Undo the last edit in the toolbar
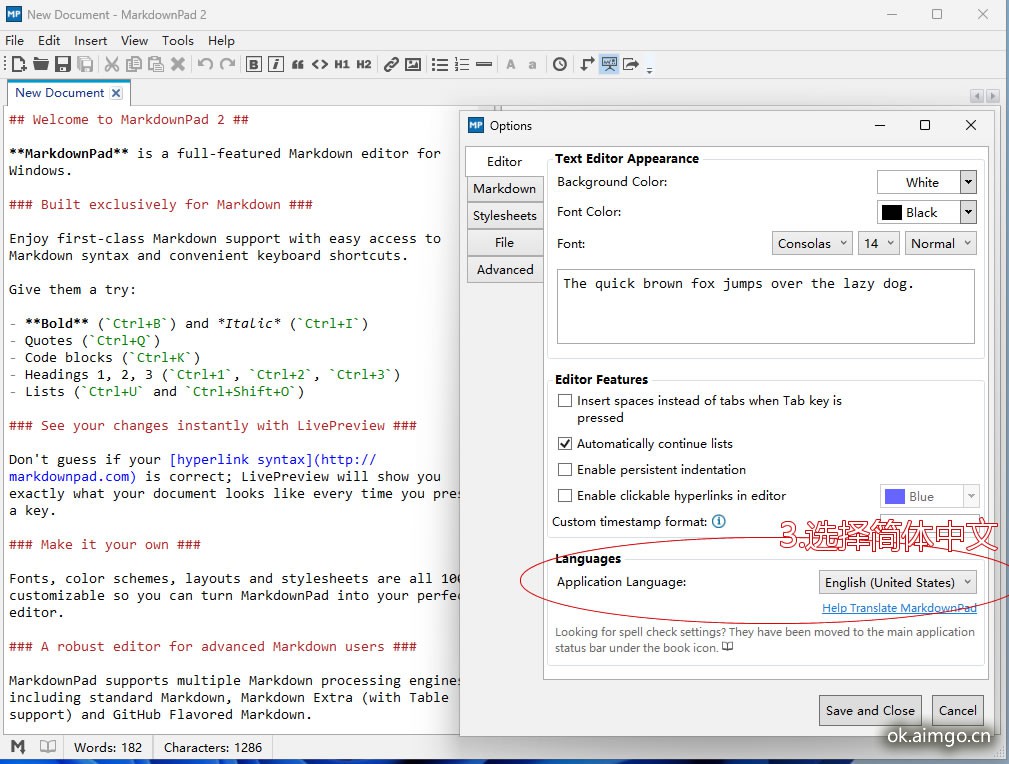 click(205, 64)
